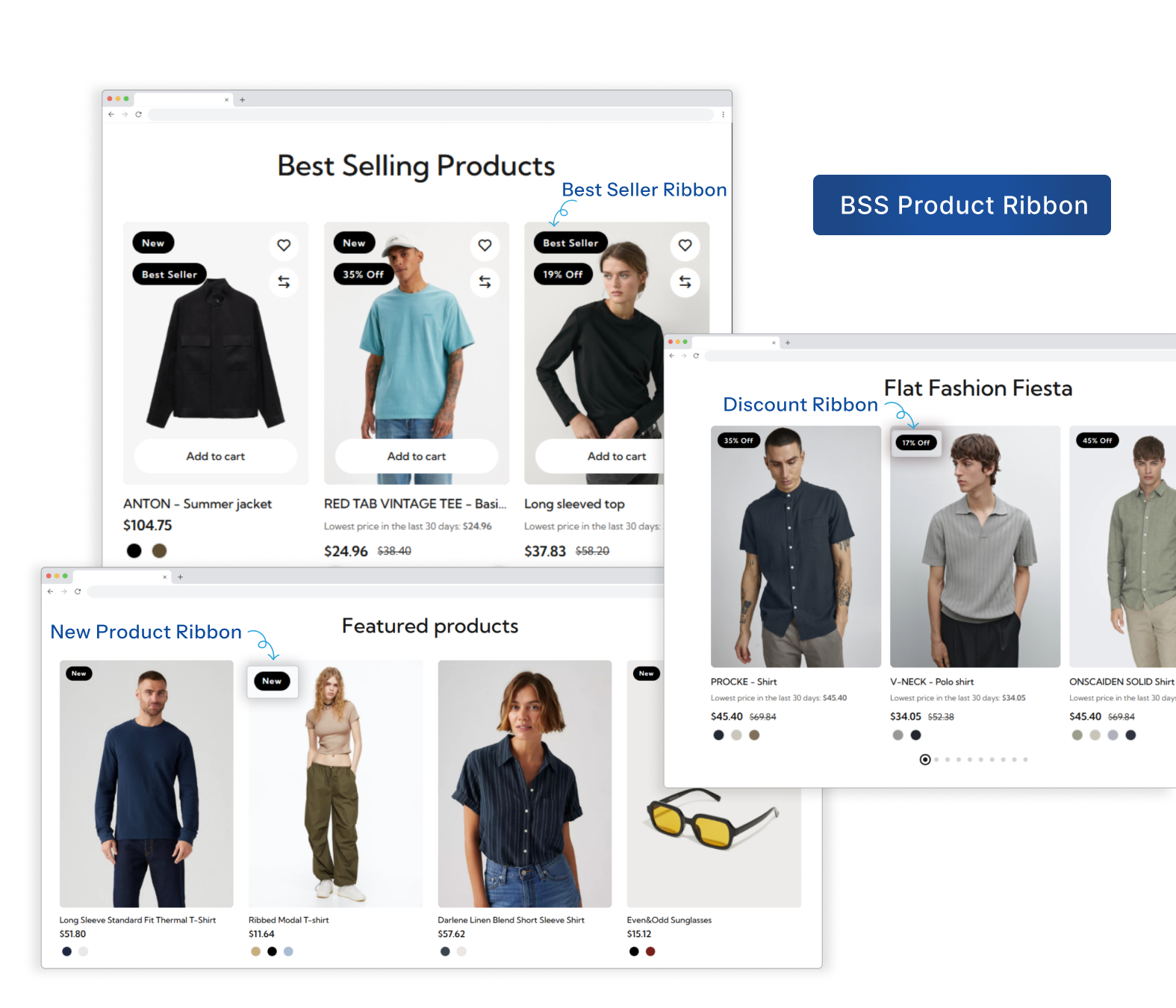Add RED TAB VINTAGE TEE to cart

point(417,456)
